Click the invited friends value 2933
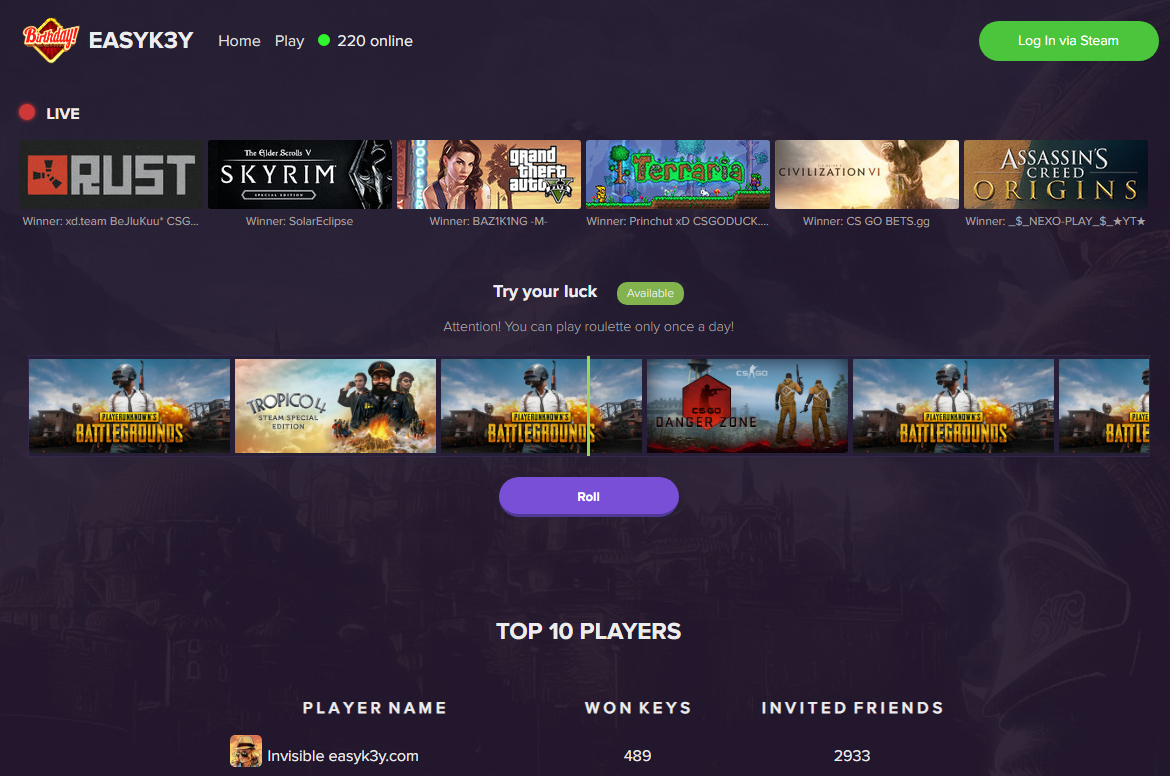The image size is (1170, 776). point(852,756)
